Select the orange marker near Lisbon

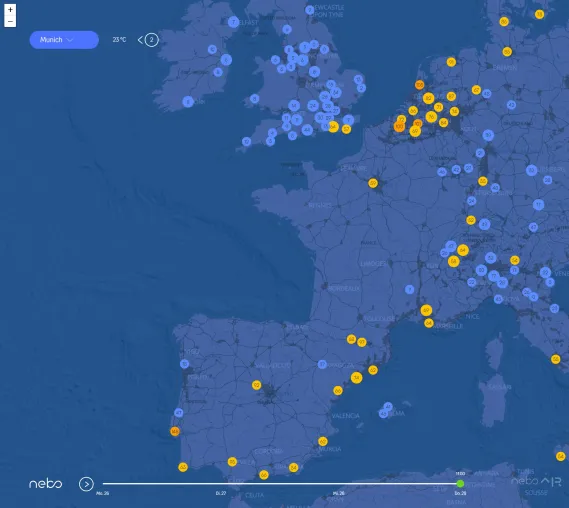[175, 431]
